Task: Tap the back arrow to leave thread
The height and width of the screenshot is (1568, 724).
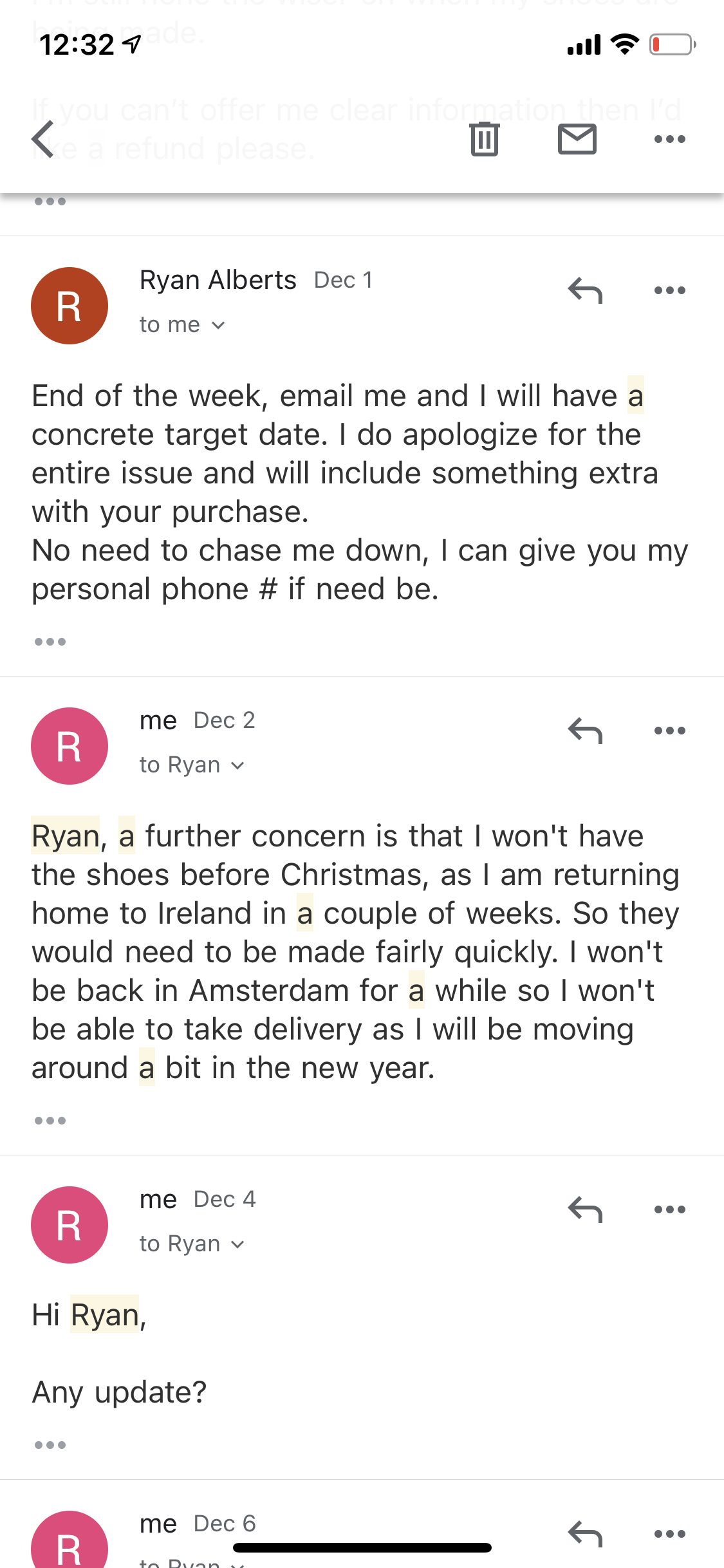Action: 43,139
